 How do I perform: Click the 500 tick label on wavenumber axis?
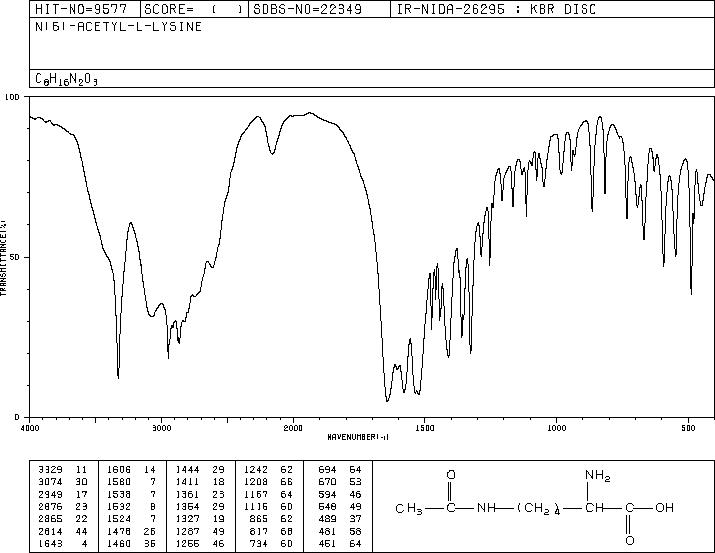tap(689, 428)
